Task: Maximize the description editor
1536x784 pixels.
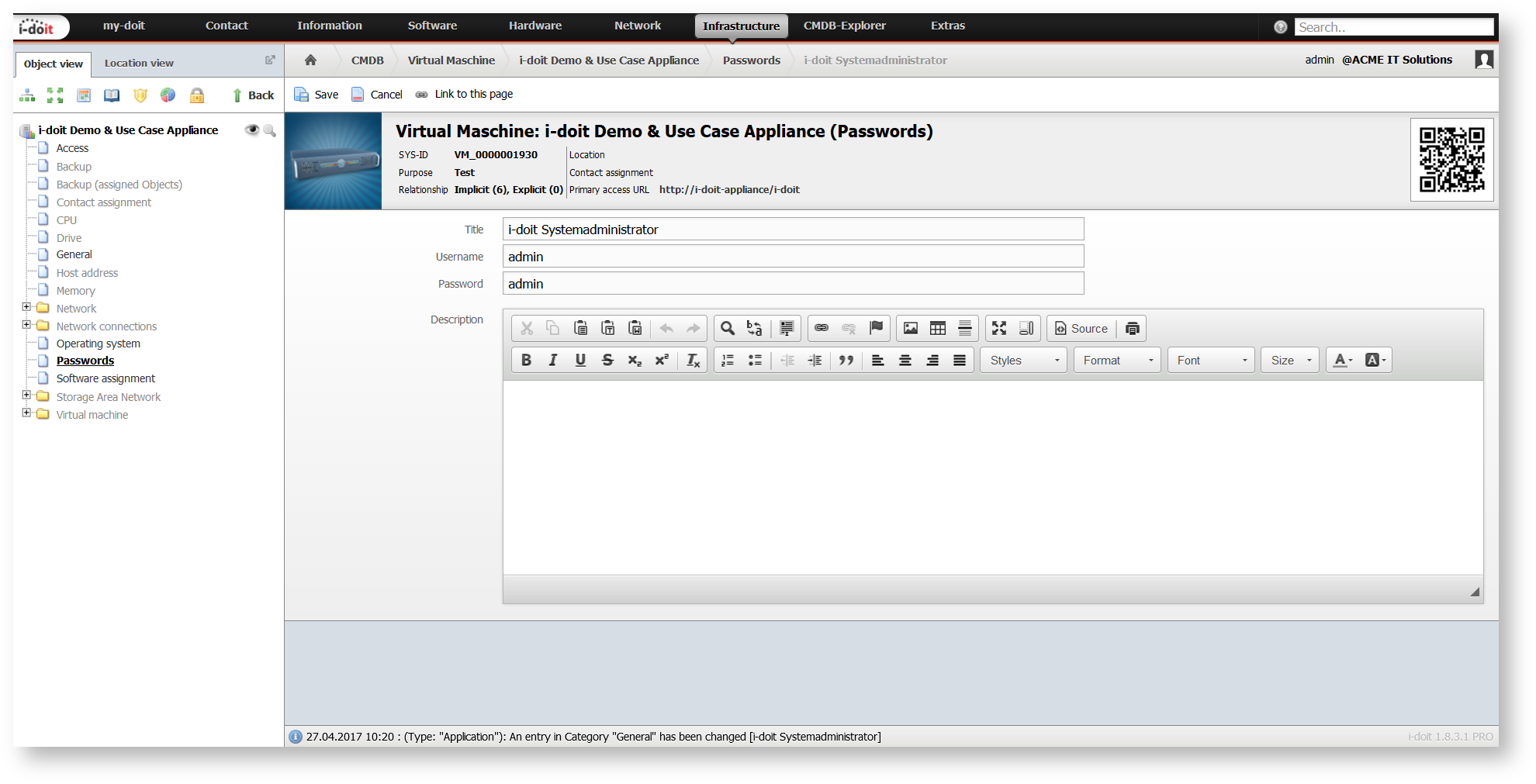Action: [x=999, y=329]
